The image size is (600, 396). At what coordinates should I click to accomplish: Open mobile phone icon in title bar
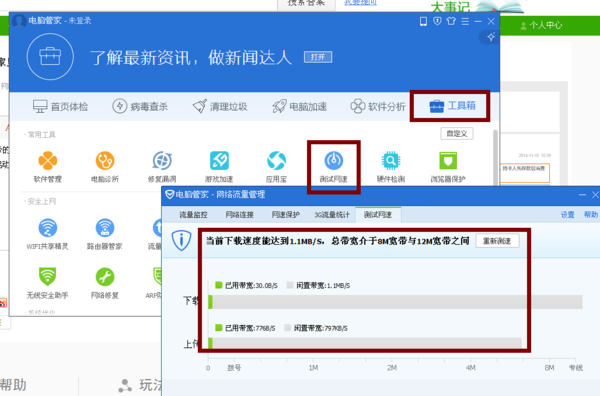click(x=423, y=21)
